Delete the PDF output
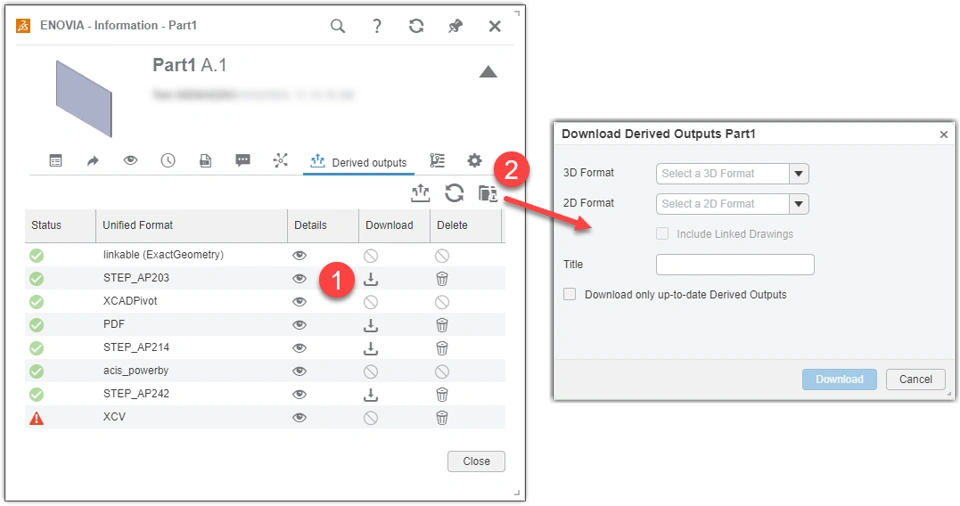The image size is (960, 506). 442,325
